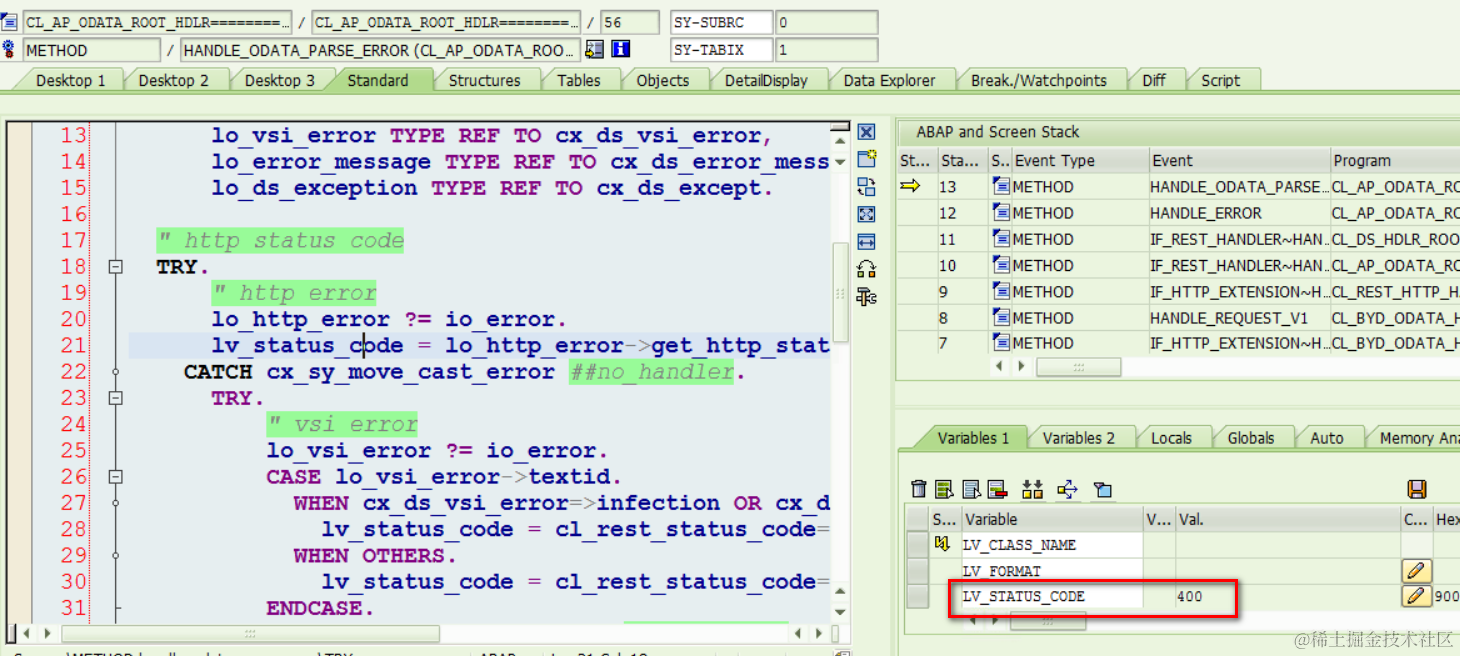The height and width of the screenshot is (656, 1460).
Task: Click line 21 lv_status_code statement
Action: (x=520, y=346)
